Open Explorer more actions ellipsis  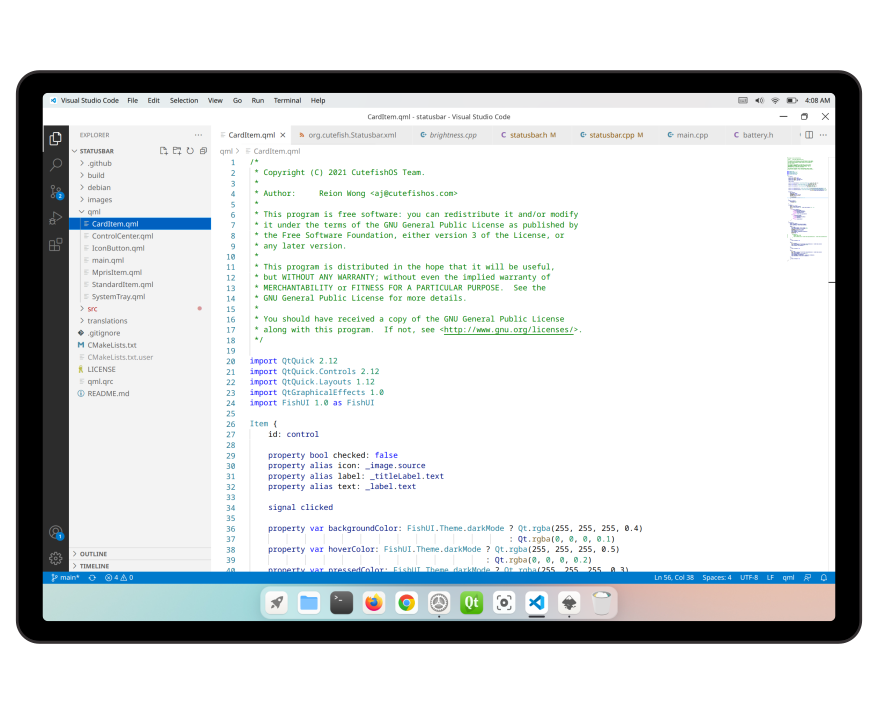[x=198, y=135]
